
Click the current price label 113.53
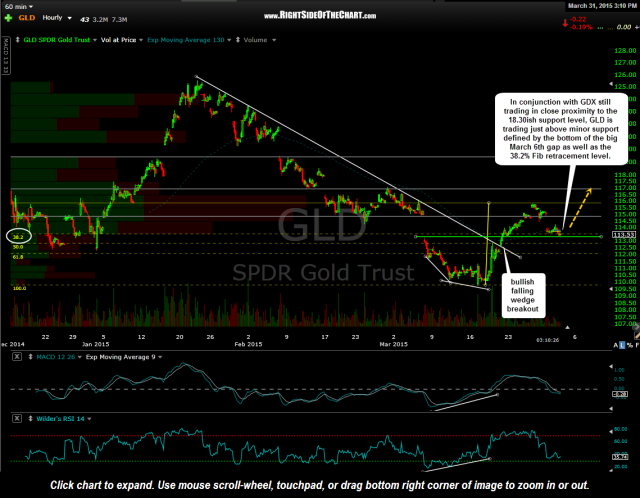pos(624,235)
